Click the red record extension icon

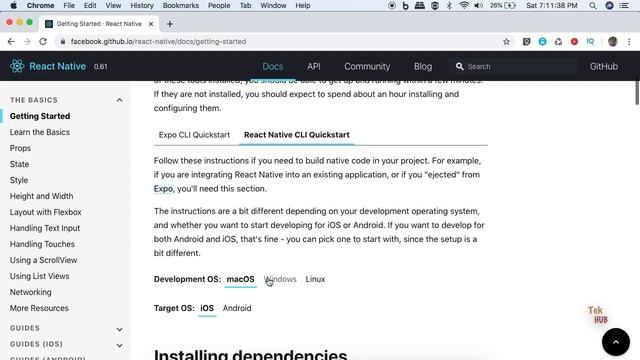574,41
